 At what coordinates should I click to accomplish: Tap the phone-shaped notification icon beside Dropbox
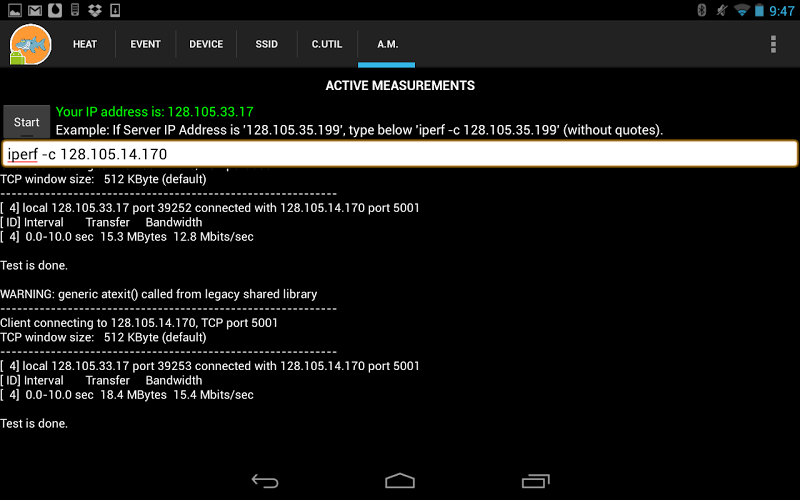tap(75, 10)
